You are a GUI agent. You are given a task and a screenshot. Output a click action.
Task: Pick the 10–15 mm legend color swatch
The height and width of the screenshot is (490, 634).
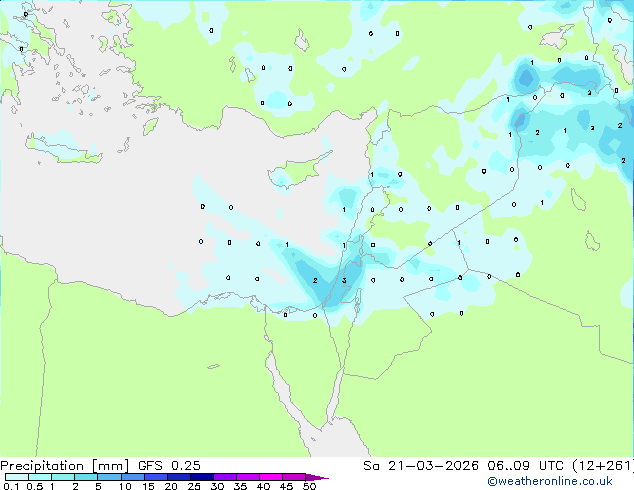[133, 477]
